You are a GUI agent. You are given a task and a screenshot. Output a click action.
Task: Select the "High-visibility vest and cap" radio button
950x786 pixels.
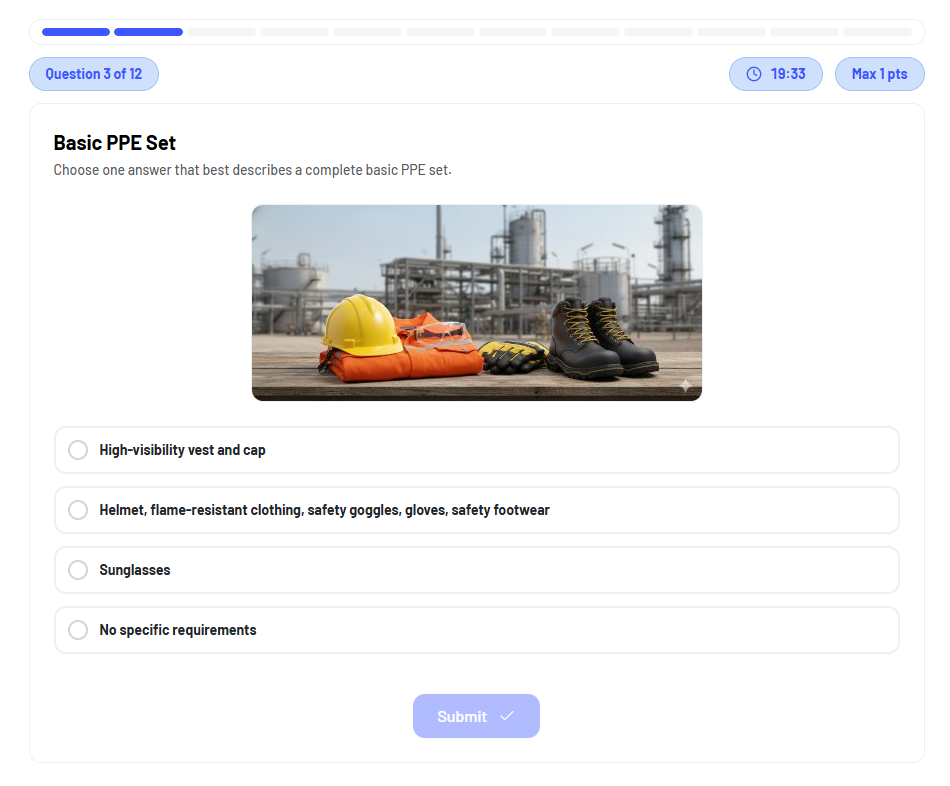point(78,450)
